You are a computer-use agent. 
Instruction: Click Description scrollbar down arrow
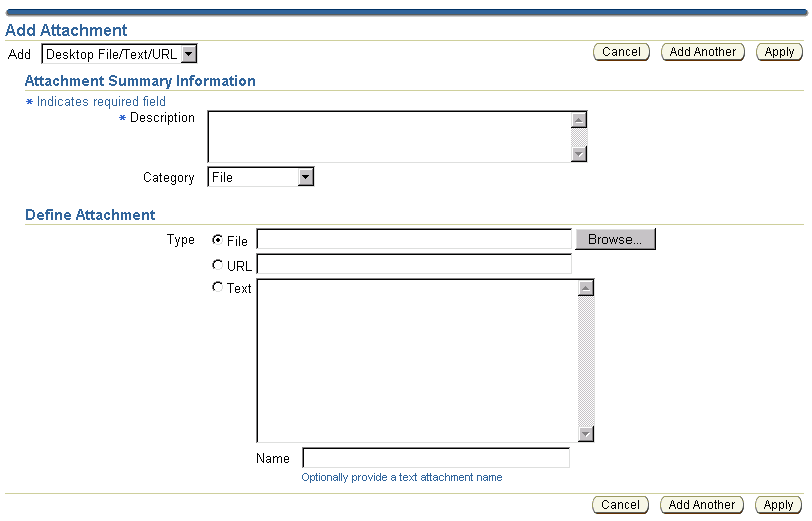(579, 154)
